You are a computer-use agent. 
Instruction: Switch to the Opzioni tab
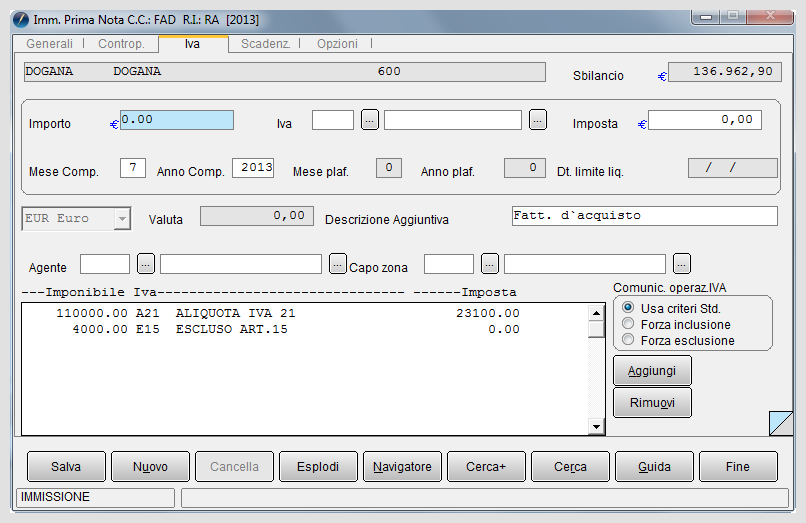point(337,44)
